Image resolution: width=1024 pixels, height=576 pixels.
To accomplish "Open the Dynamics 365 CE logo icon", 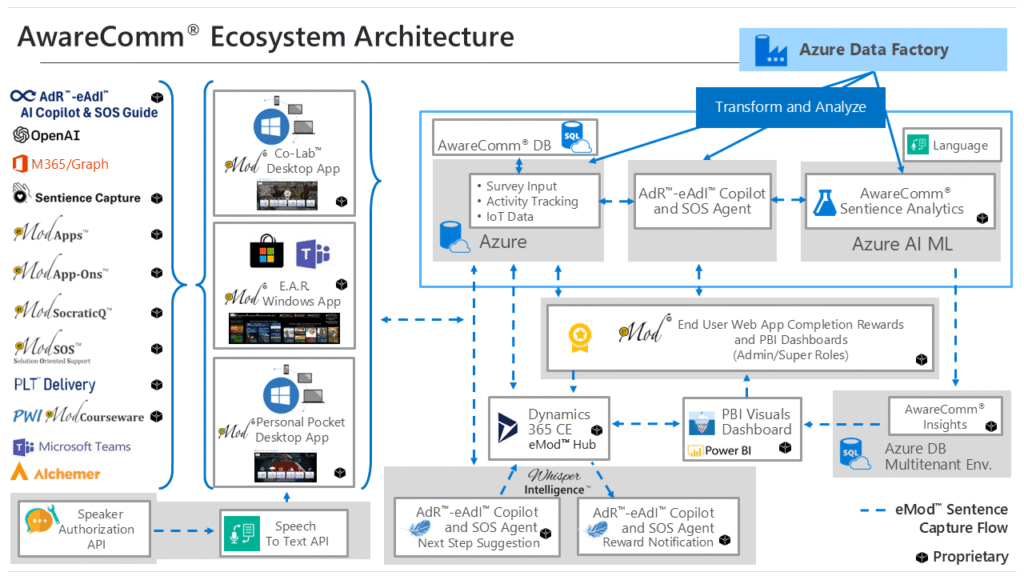I will click(507, 428).
